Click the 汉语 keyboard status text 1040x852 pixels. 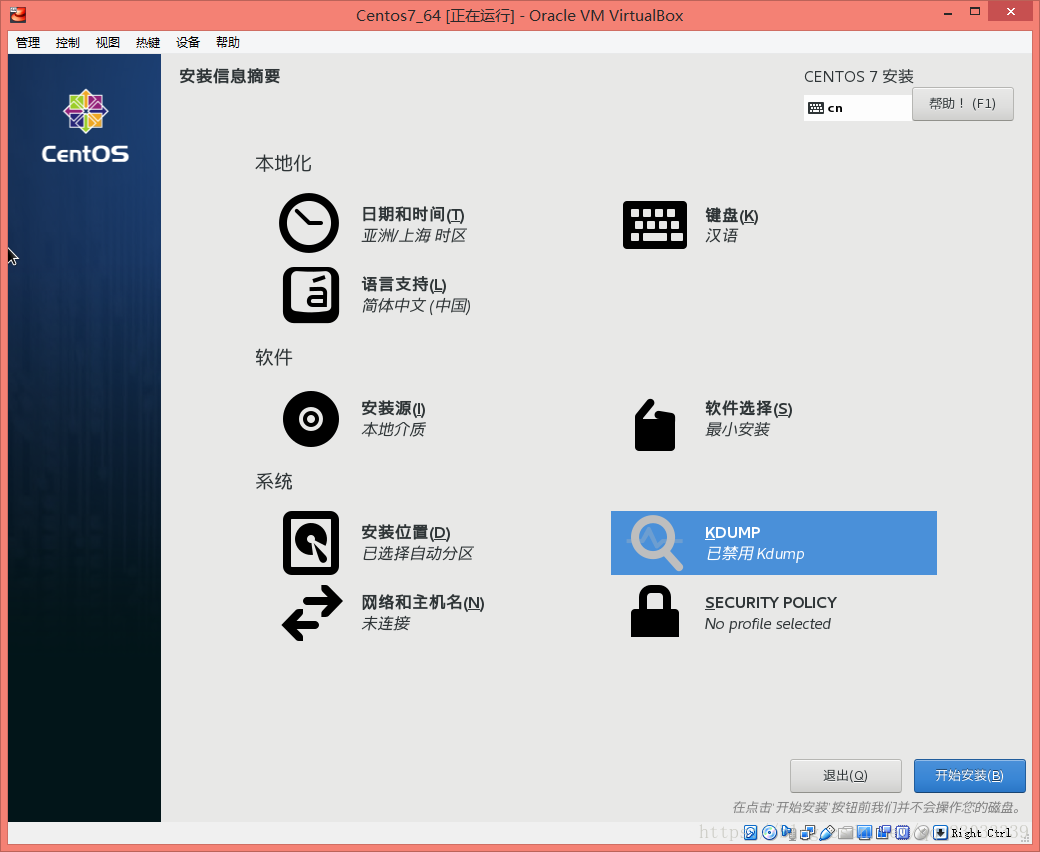point(722,235)
